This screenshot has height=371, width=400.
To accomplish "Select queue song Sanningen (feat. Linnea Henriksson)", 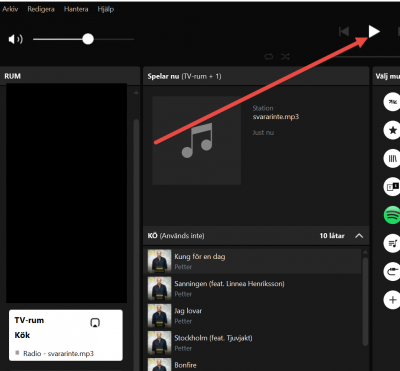I will [x=253, y=288].
